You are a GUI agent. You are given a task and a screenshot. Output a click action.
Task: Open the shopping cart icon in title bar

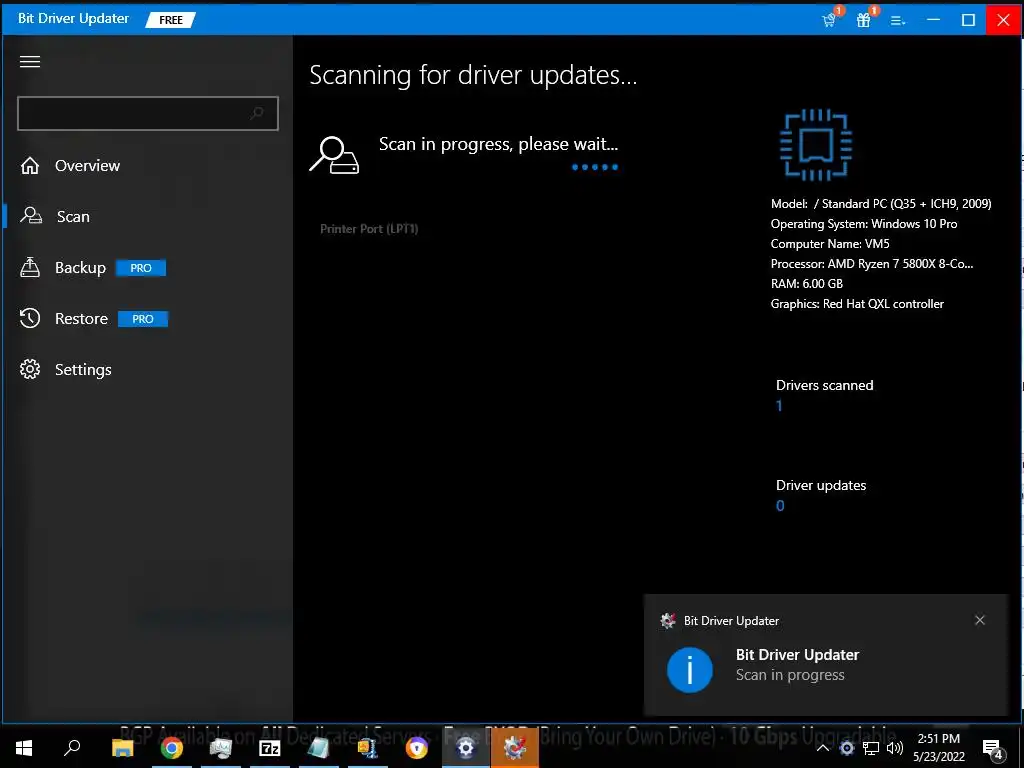coord(831,18)
